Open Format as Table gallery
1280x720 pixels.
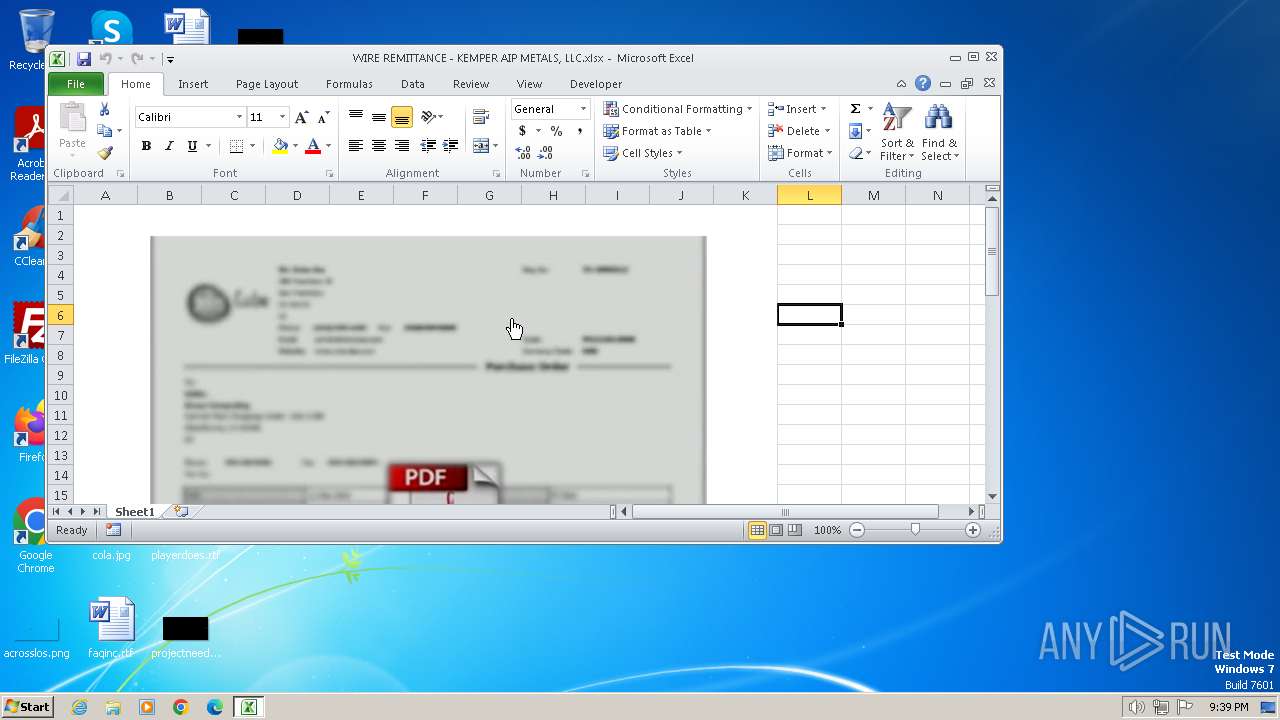pyautogui.click(x=657, y=131)
